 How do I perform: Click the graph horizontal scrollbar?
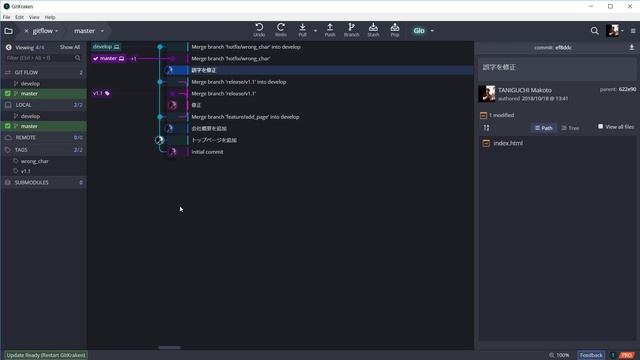[x=169, y=348]
